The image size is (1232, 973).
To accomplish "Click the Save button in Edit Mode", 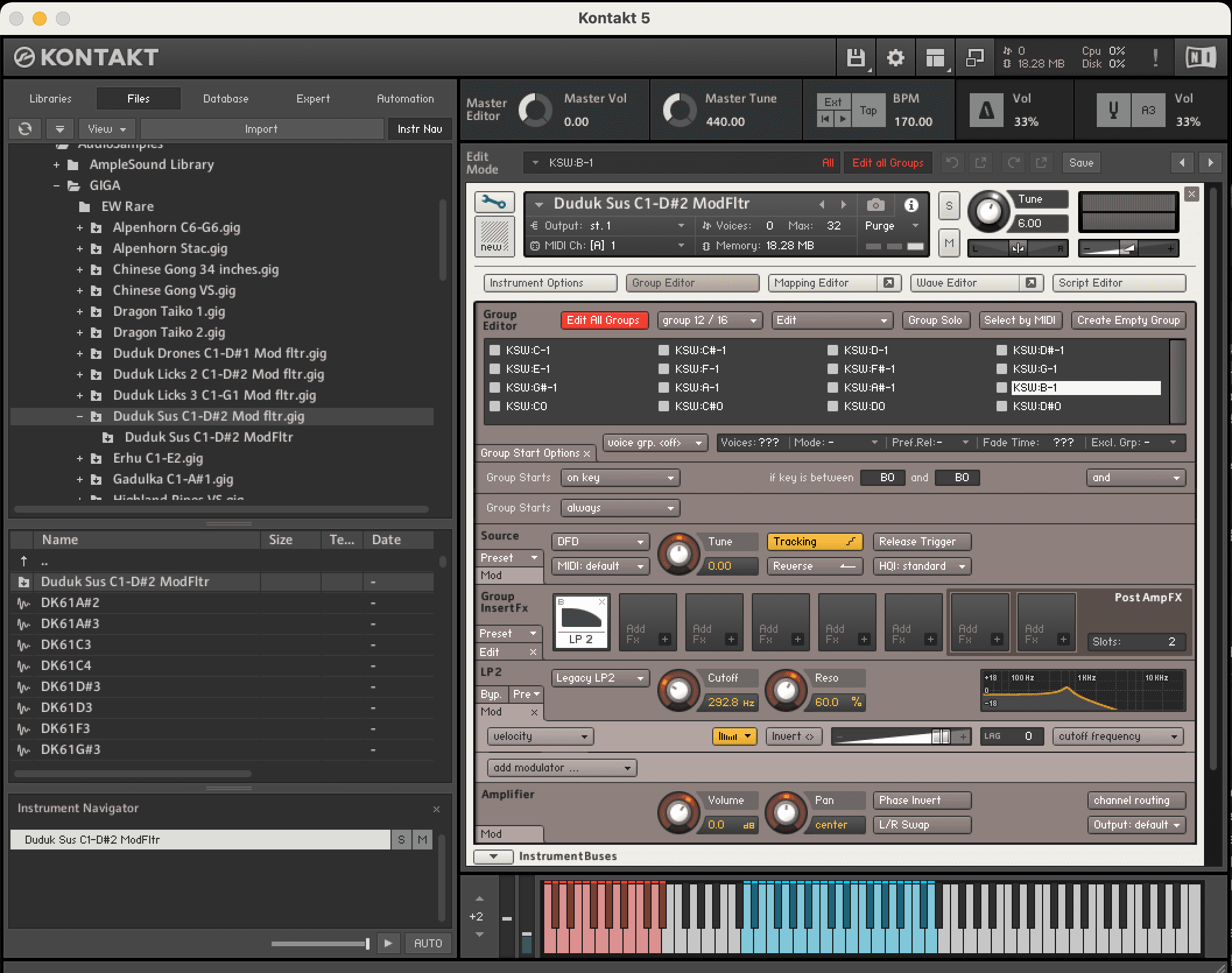I will [x=1081, y=163].
